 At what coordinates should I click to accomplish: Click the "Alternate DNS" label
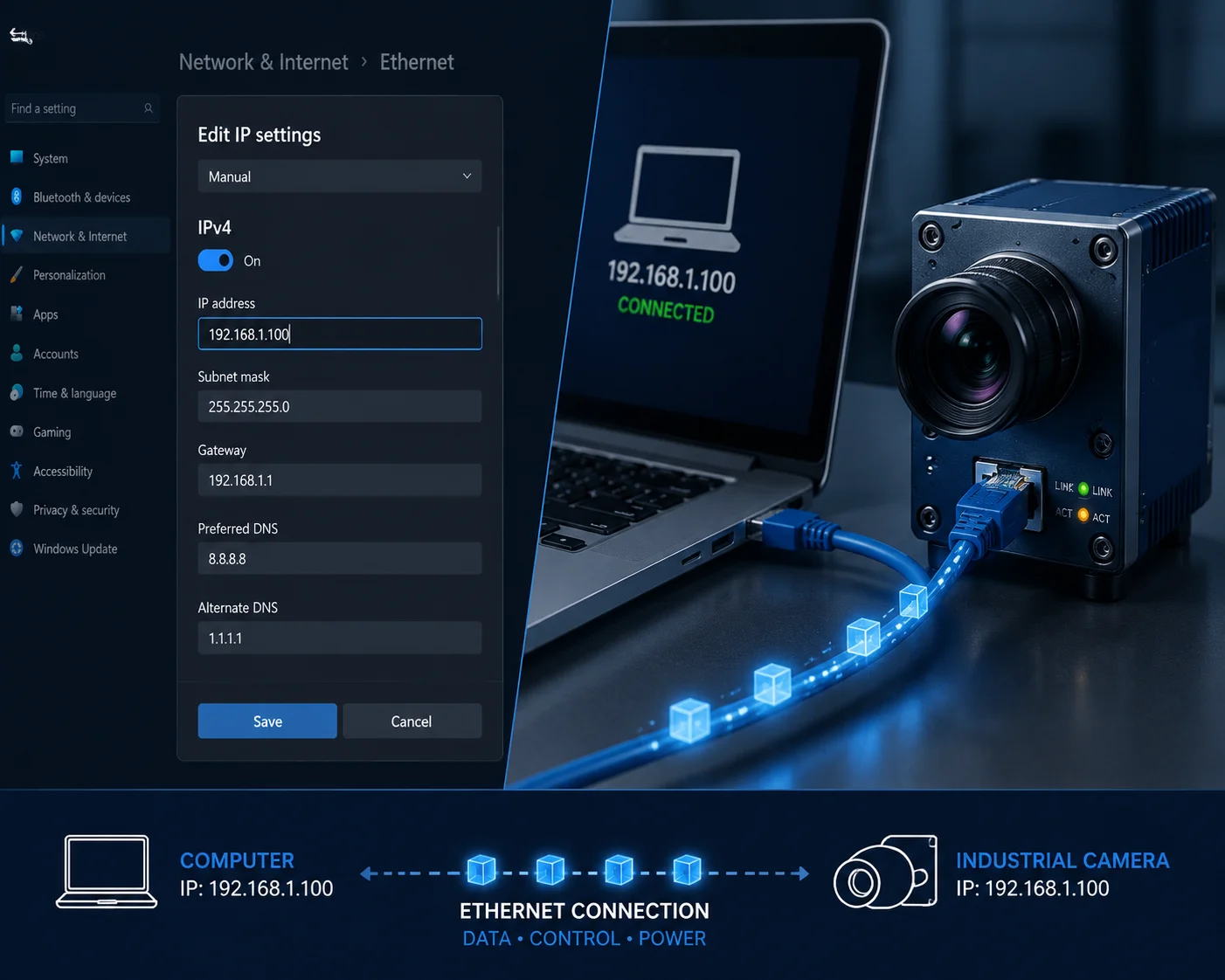(x=238, y=607)
